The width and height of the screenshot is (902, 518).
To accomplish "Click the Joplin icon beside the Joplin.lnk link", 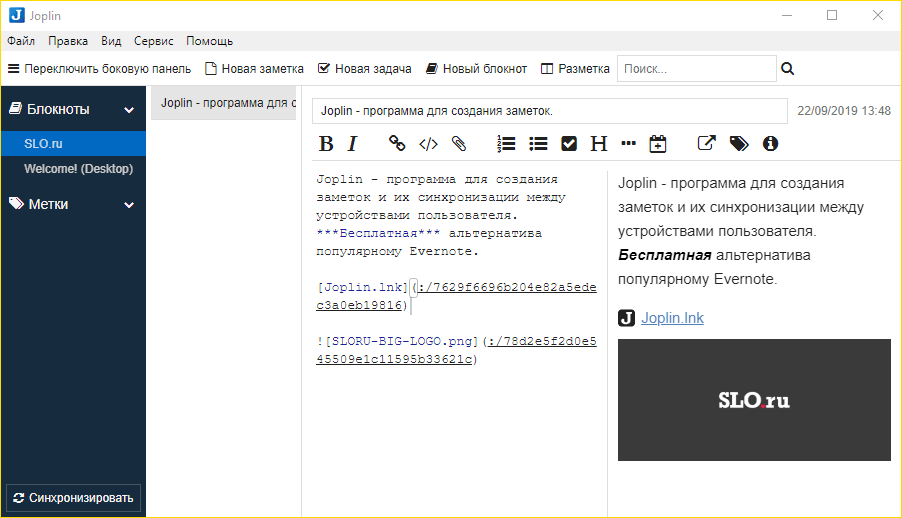I will 626,318.
